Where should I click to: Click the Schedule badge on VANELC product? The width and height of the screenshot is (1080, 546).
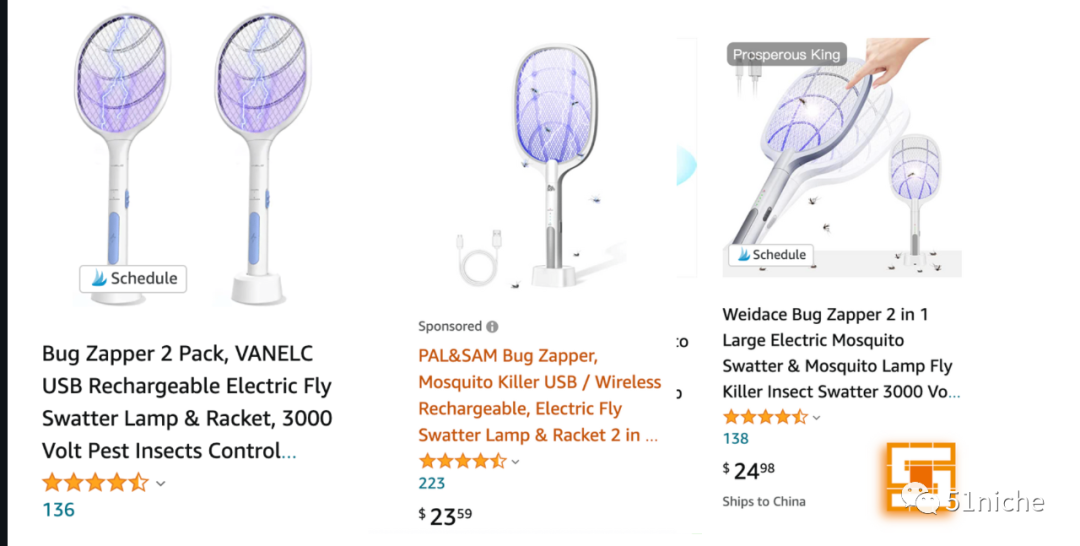pos(134,279)
